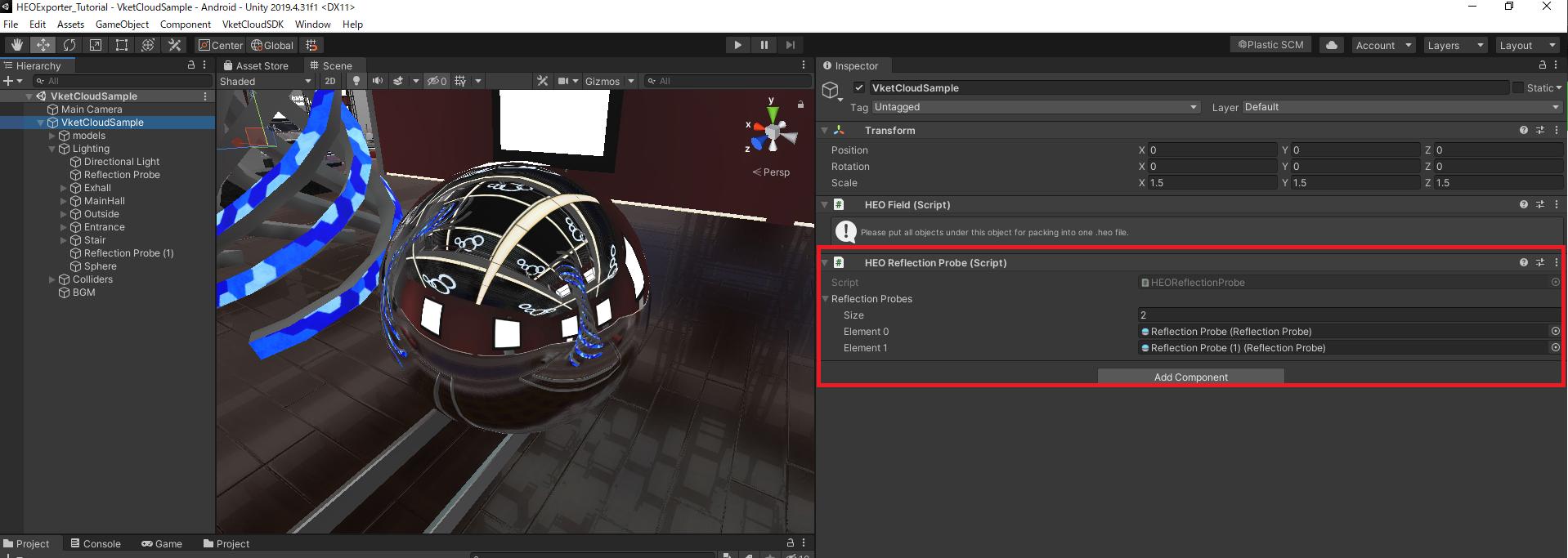The width and height of the screenshot is (1568, 558).
Task: Open the Layer dropdown in Inspector
Action: (x=1401, y=107)
